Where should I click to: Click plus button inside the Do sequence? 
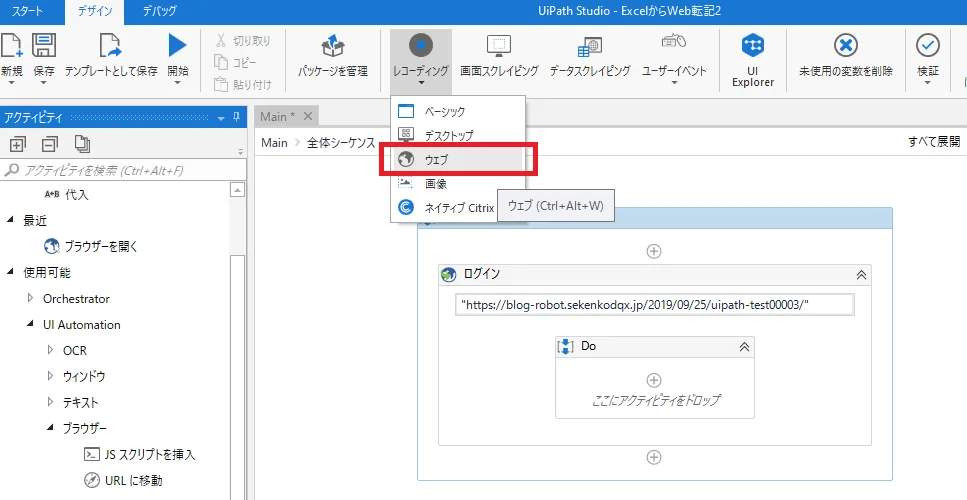tap(654, 380)
